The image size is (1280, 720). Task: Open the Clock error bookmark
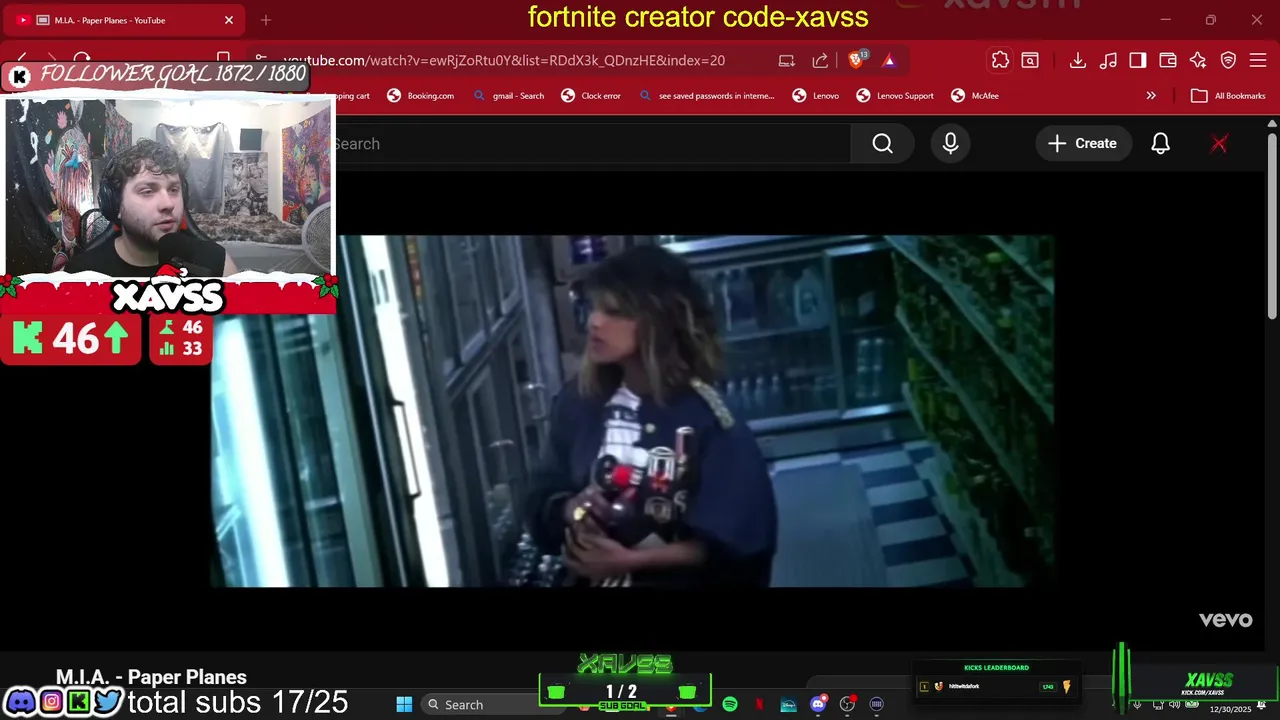pos(590,96)
